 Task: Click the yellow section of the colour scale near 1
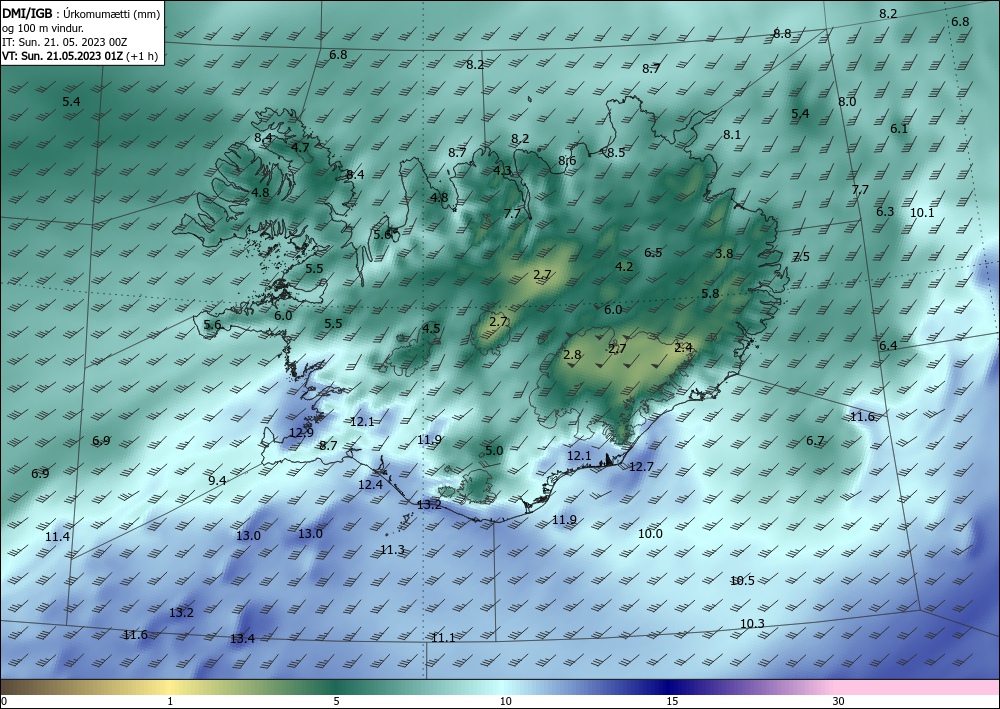point(170,687)
